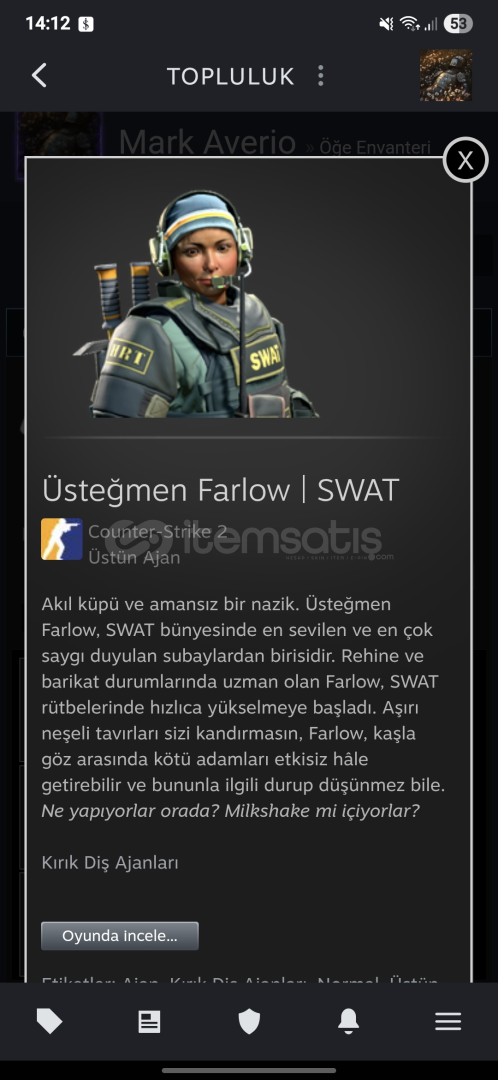Tap the Kırık Diş Ajanları collection text
This screenshot has width=498, height=1080.
coord(110,862)
